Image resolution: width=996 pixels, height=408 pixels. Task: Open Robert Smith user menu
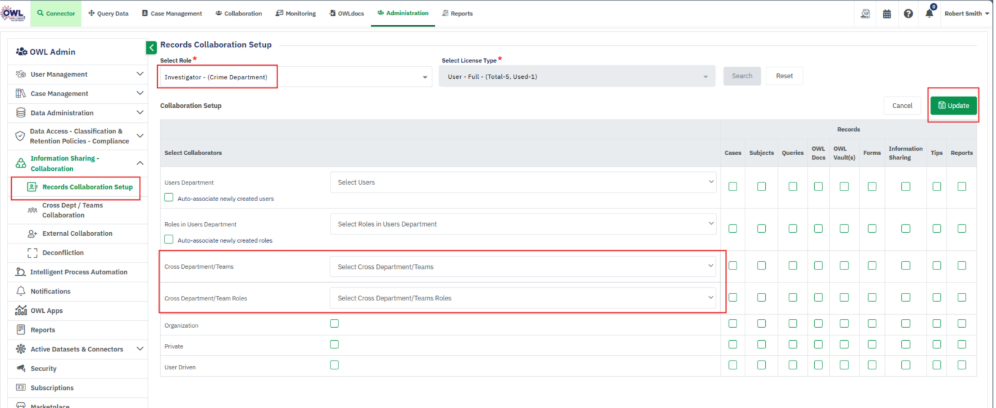tap(966, 14)
